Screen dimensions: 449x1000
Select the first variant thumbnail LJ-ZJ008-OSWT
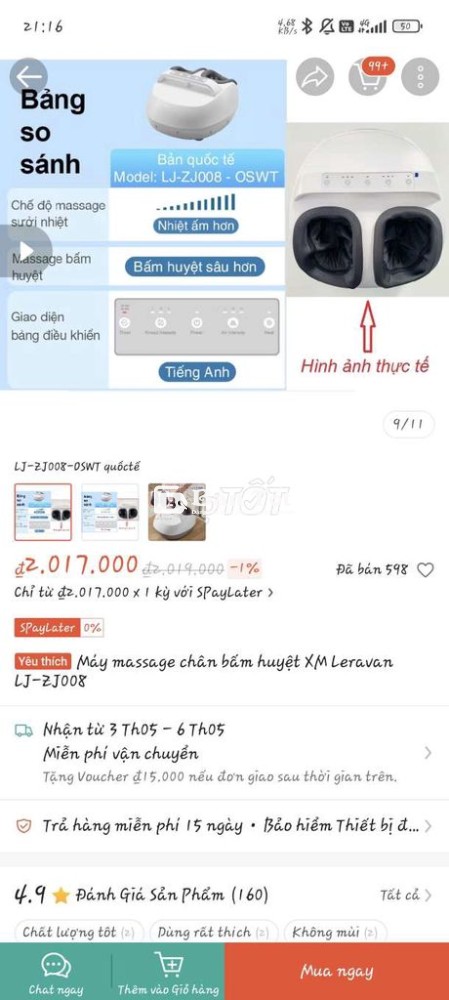[x=43, y=512]
